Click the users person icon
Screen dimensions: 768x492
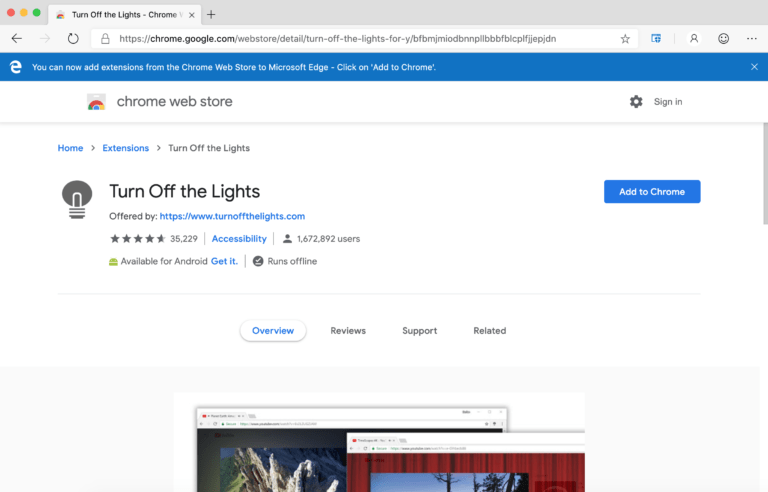[288, 239]
